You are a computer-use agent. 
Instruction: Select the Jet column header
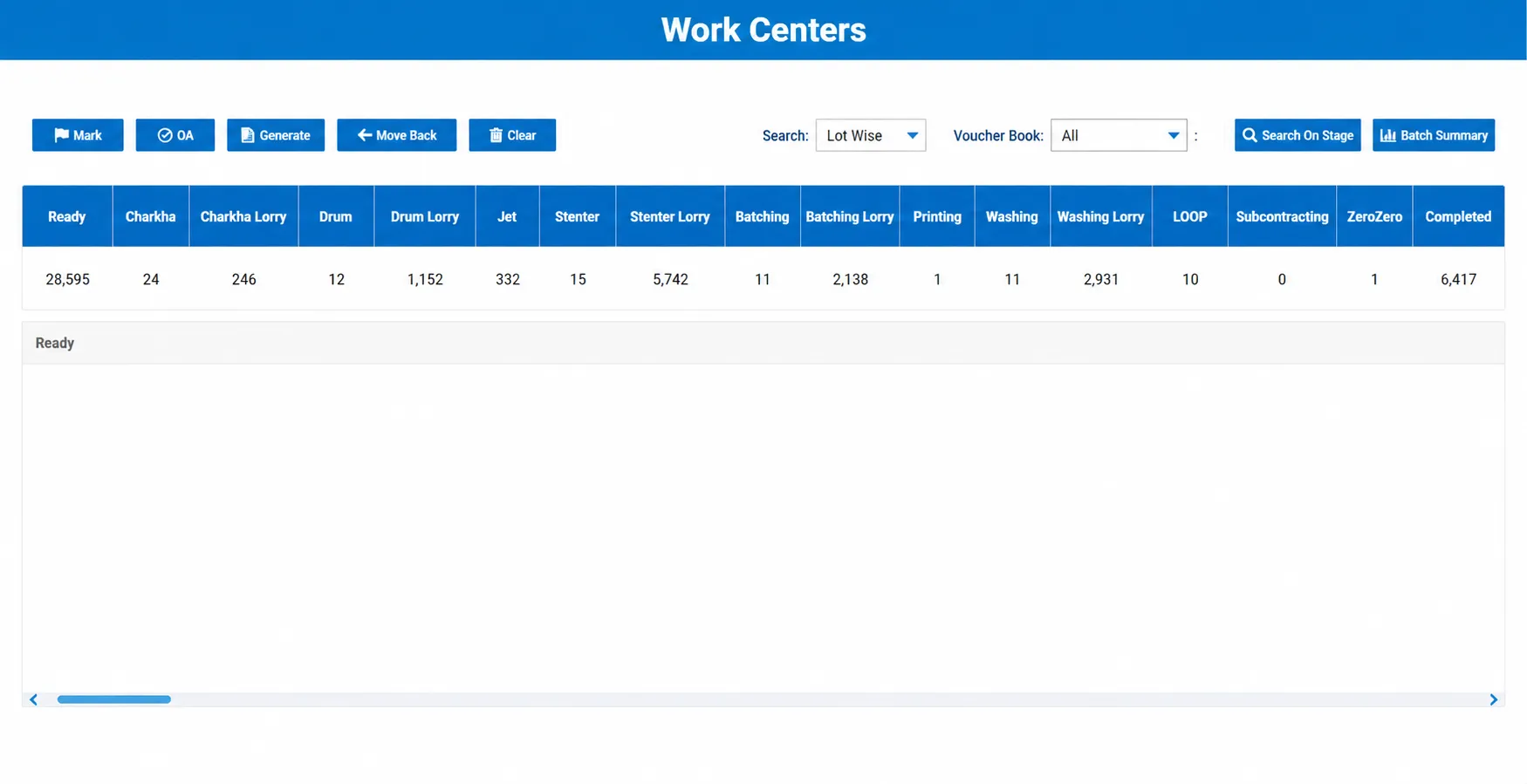point(507,216)
